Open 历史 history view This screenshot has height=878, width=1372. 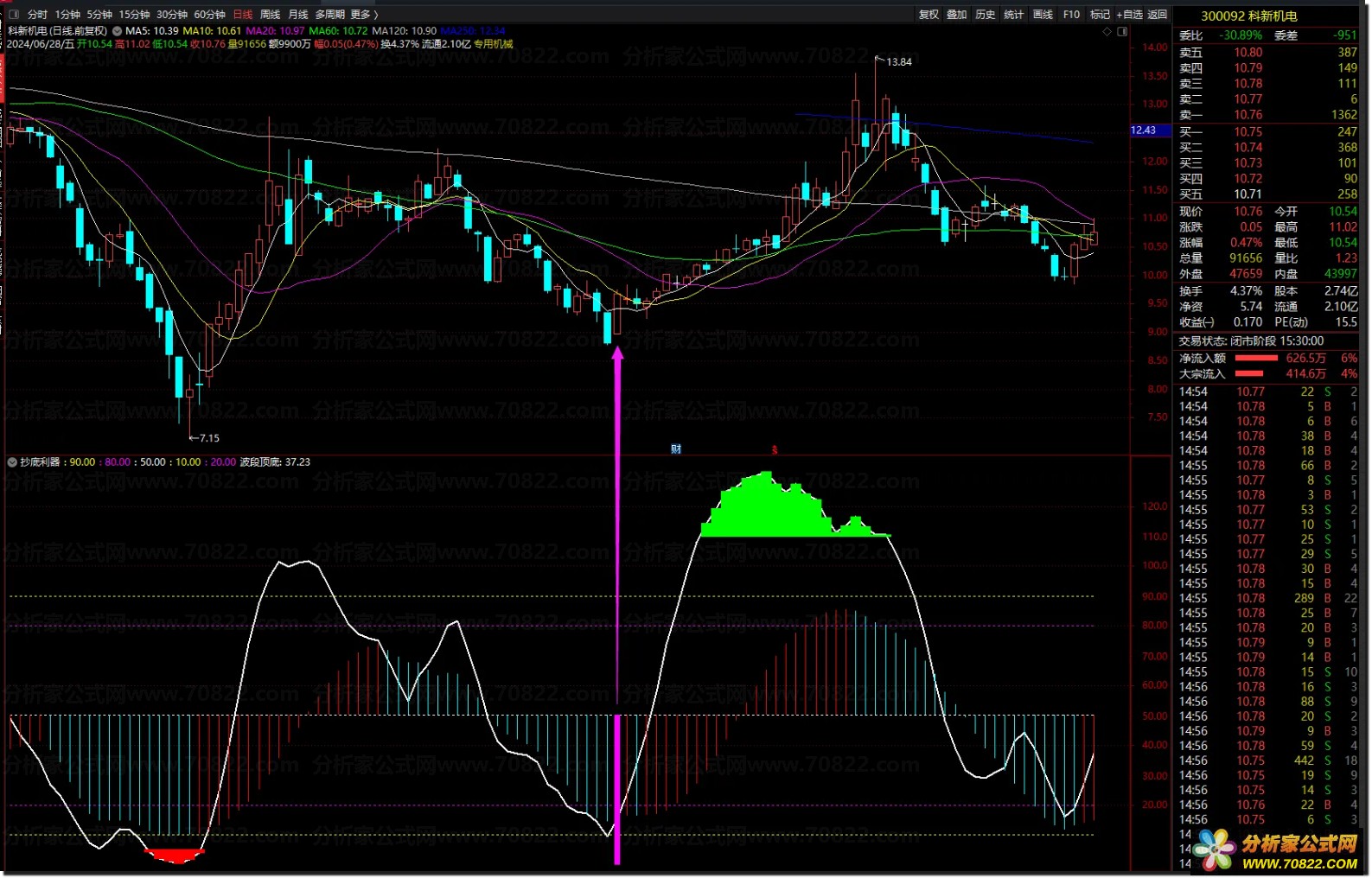click(985, 15)
